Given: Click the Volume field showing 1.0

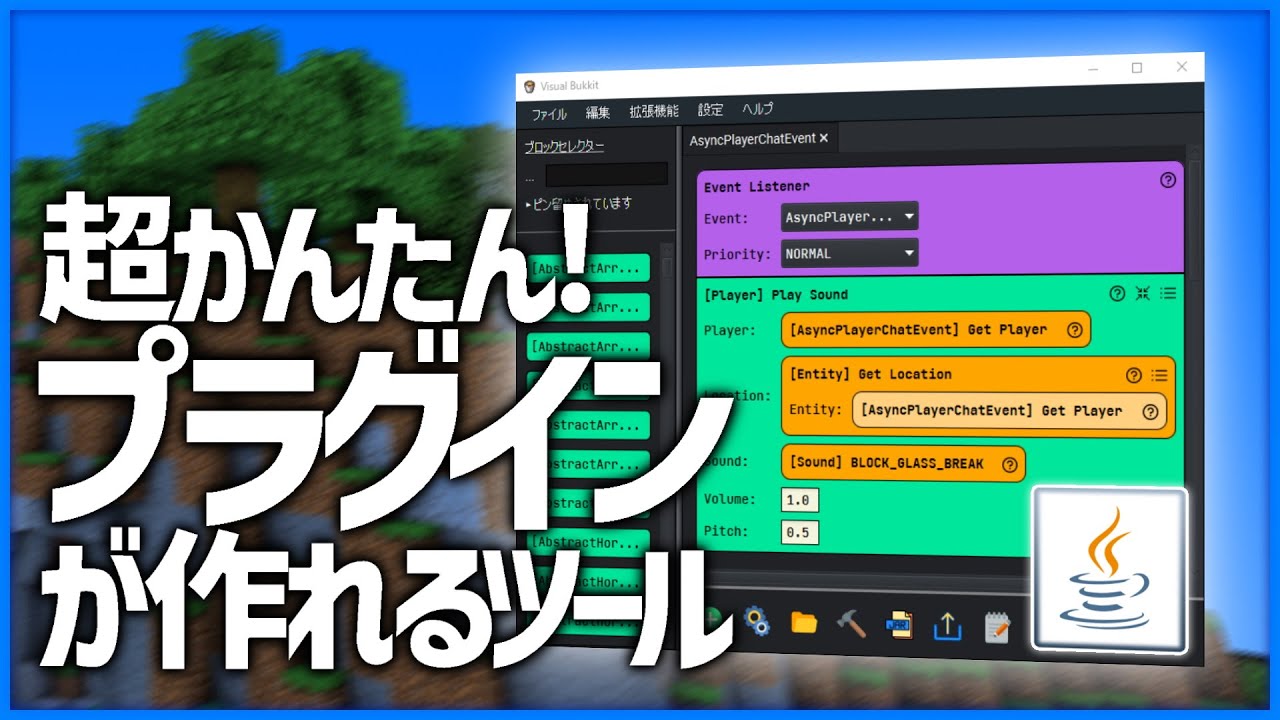Looking at the screenshot, I should (x=800, y=499).
